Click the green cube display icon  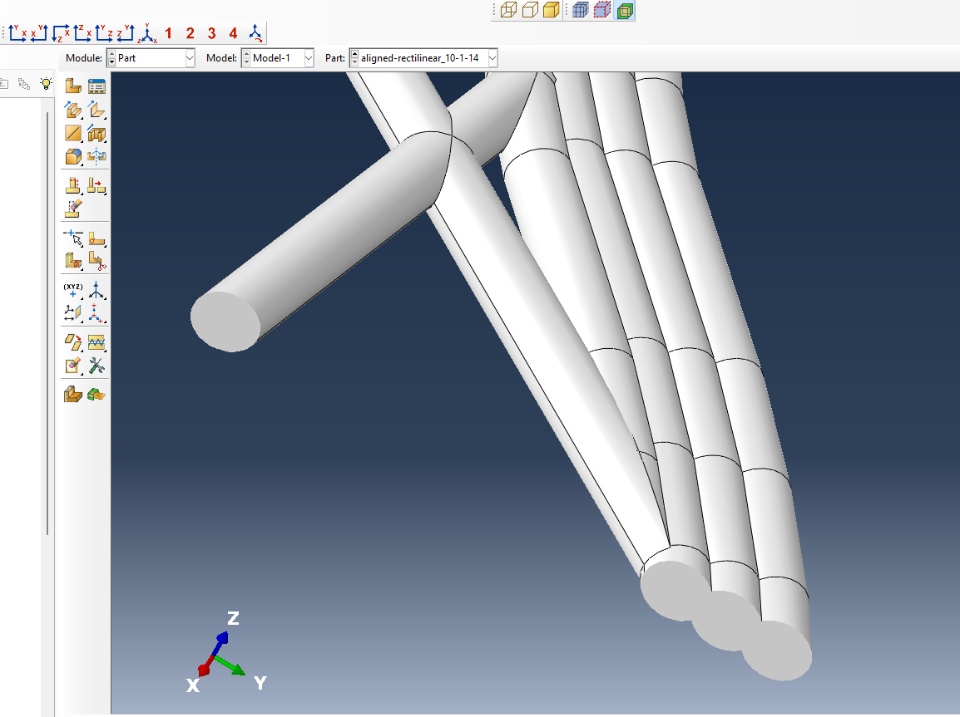click(624, 10)
